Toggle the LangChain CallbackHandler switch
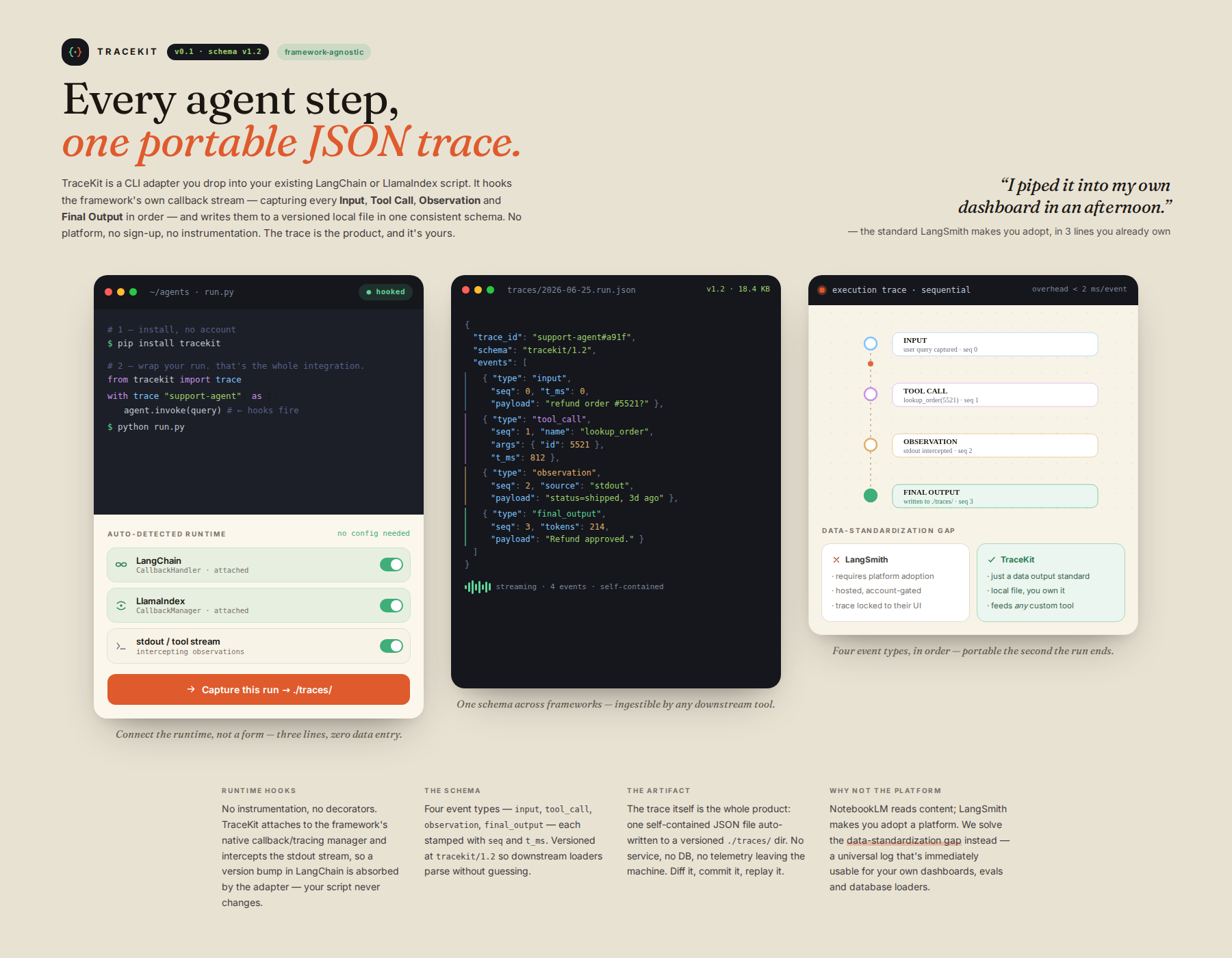 pyautogui.click(x=392, y=565)
